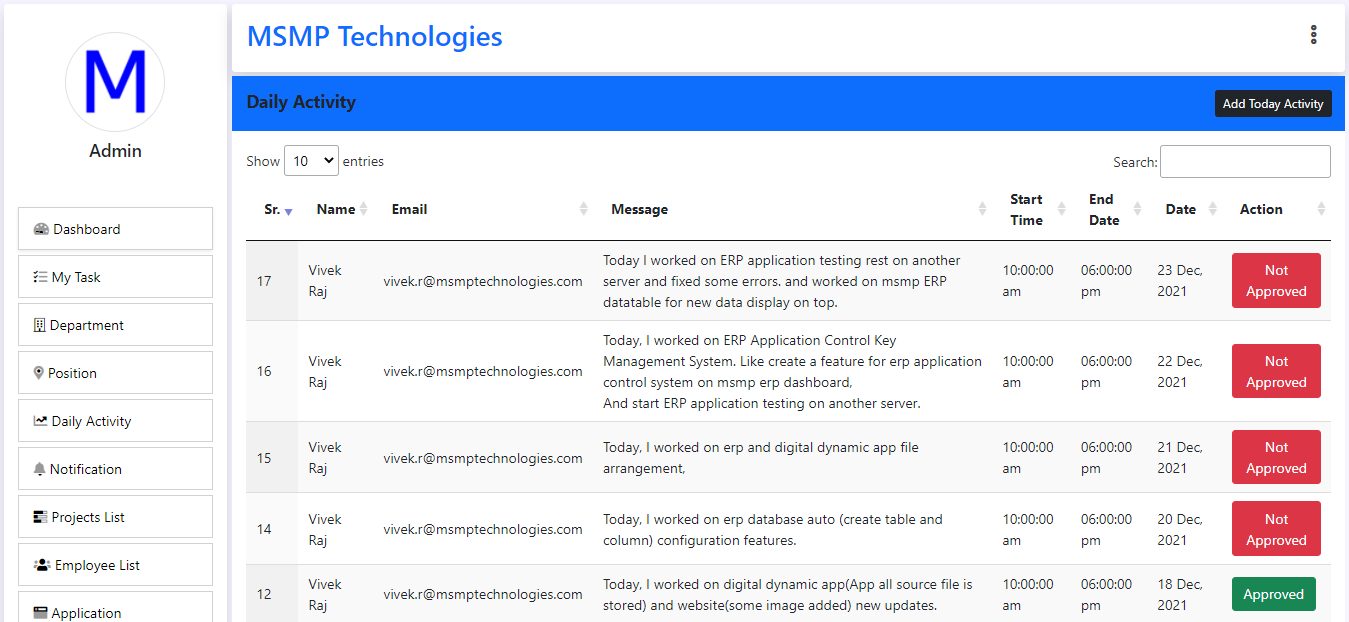Click the Application card icon
The height and width of the screenshot is (622, 1349).
pos(40,613)
